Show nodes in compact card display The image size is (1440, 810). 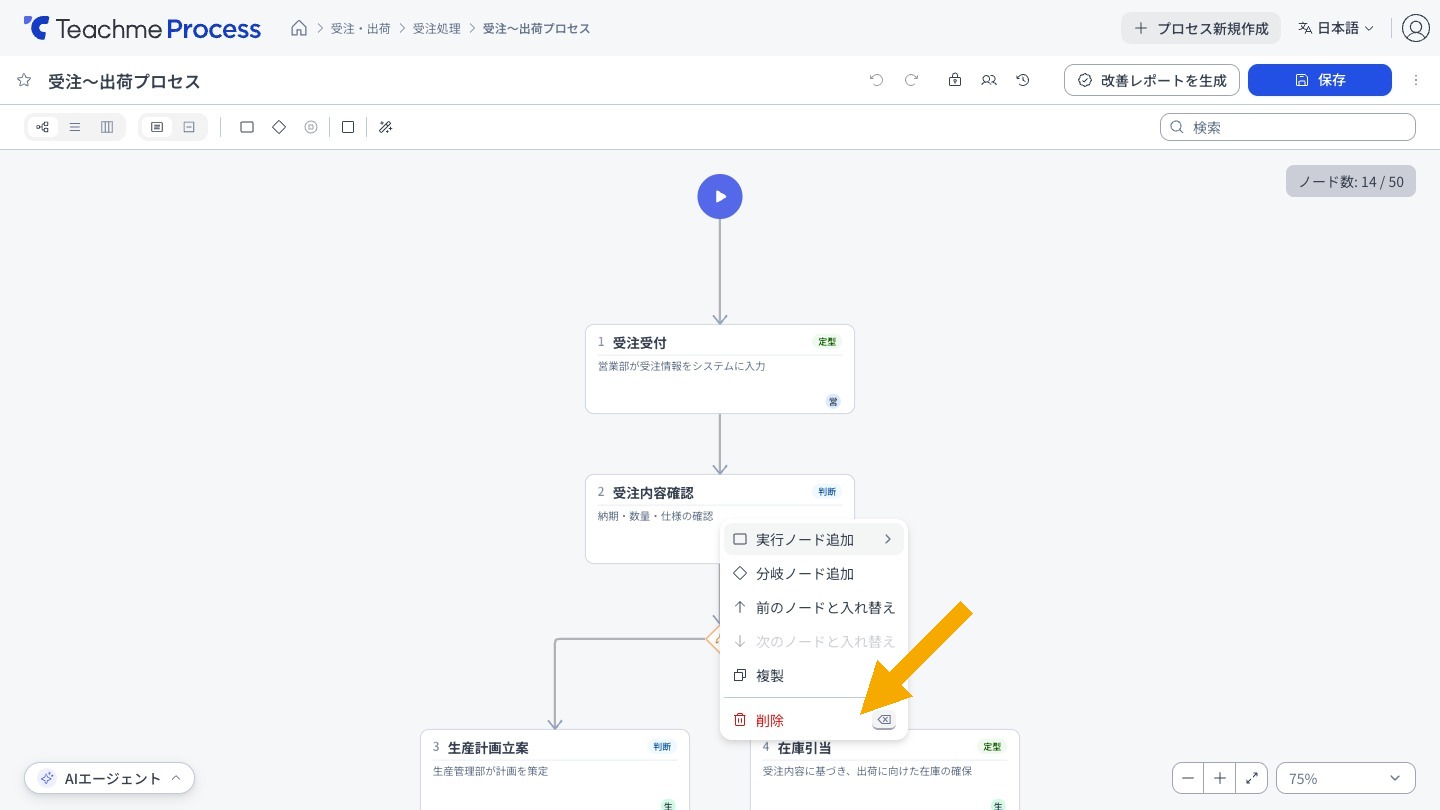189,127
